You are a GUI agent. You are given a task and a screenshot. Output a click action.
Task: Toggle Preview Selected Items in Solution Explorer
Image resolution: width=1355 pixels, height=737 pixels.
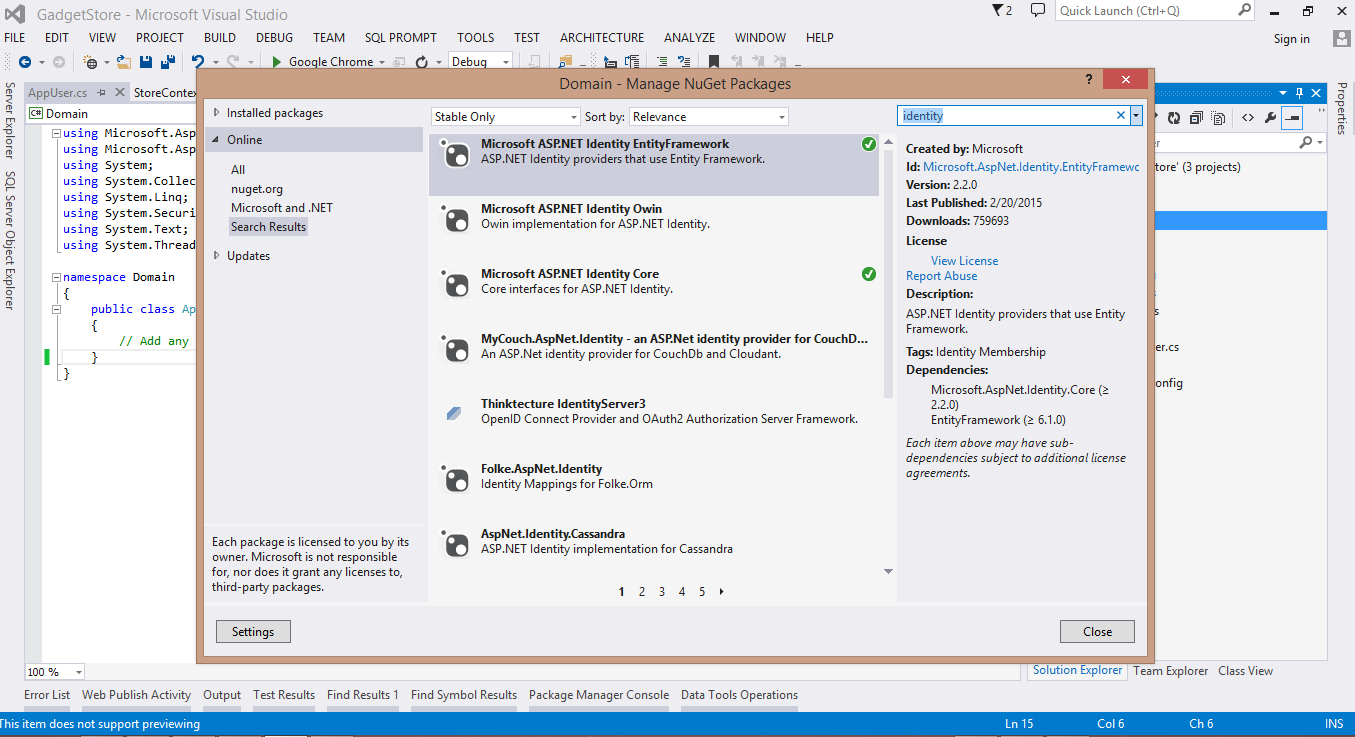1292,118
